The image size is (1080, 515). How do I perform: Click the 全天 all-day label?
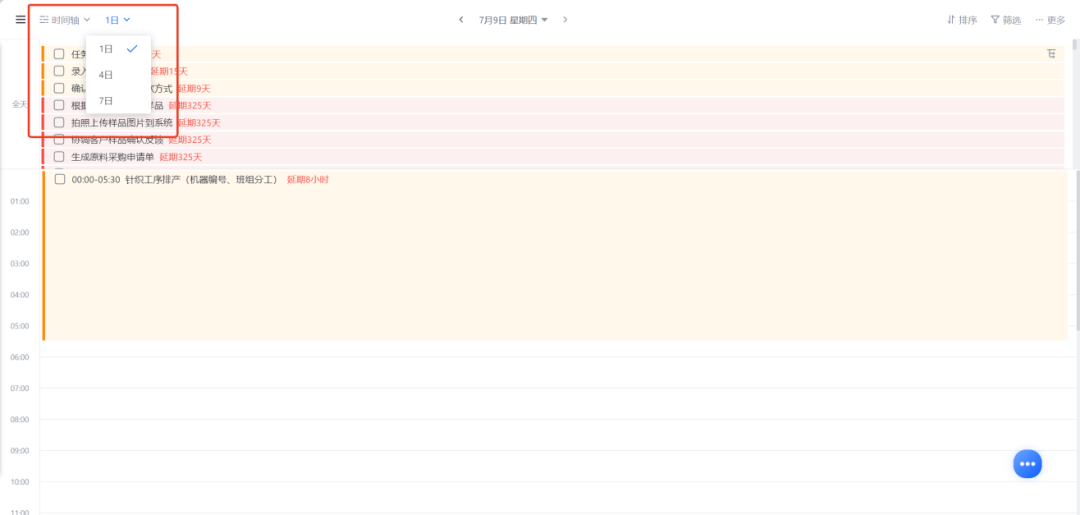pyautogui.click(x=19, y=104)
